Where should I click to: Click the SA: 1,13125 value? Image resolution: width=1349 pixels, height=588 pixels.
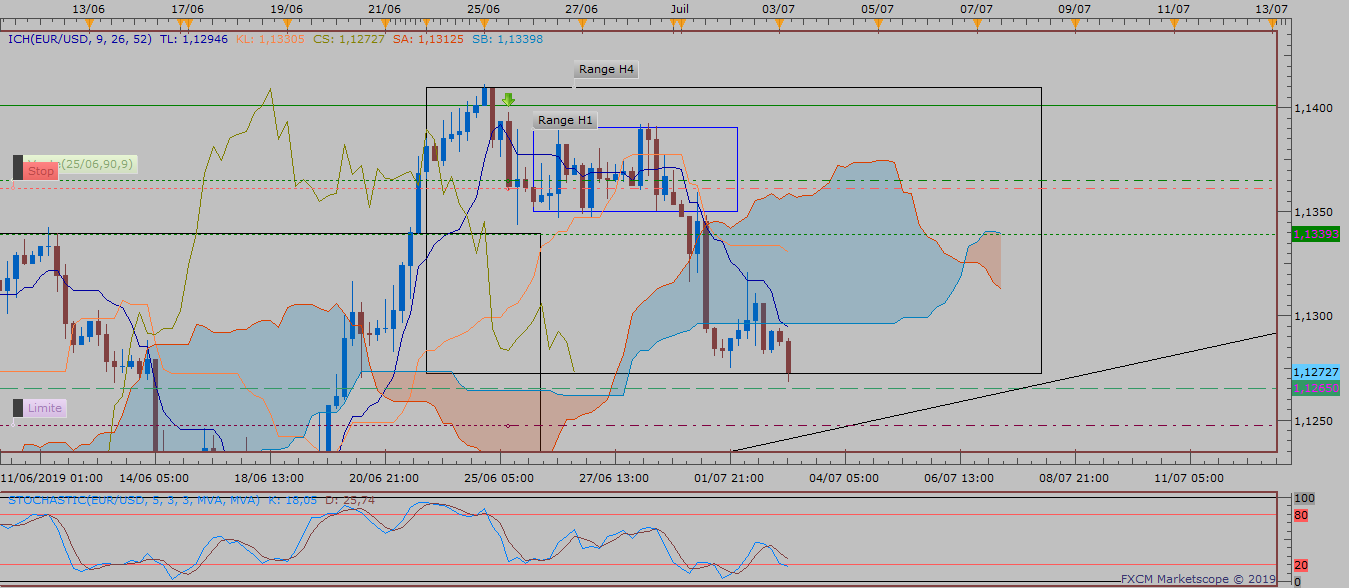428,39
